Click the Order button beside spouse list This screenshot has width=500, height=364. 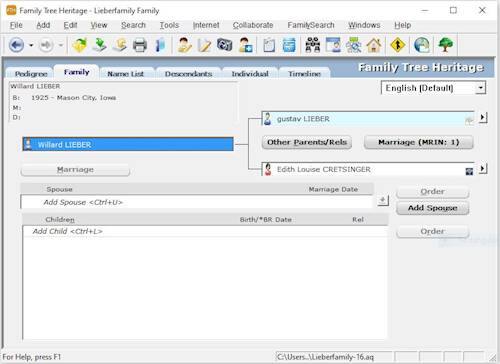[x=433, y=192]
